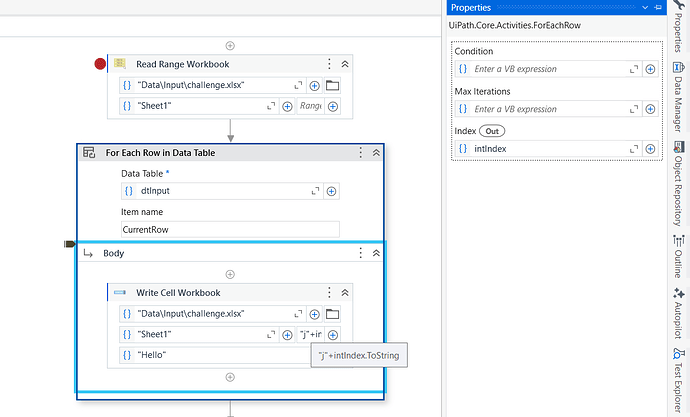This screenshot has height=417, width=690.
Task: Click the Max Iterations expression field
Action: coord(548,109)
